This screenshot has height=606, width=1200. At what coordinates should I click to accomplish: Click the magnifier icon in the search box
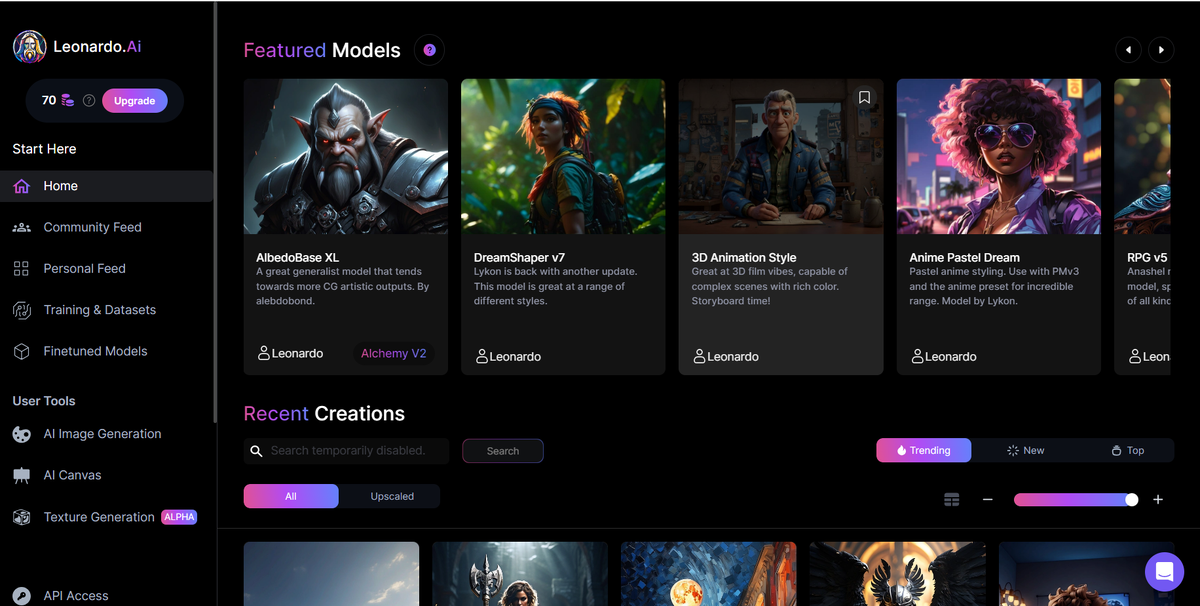click(257, 451)
